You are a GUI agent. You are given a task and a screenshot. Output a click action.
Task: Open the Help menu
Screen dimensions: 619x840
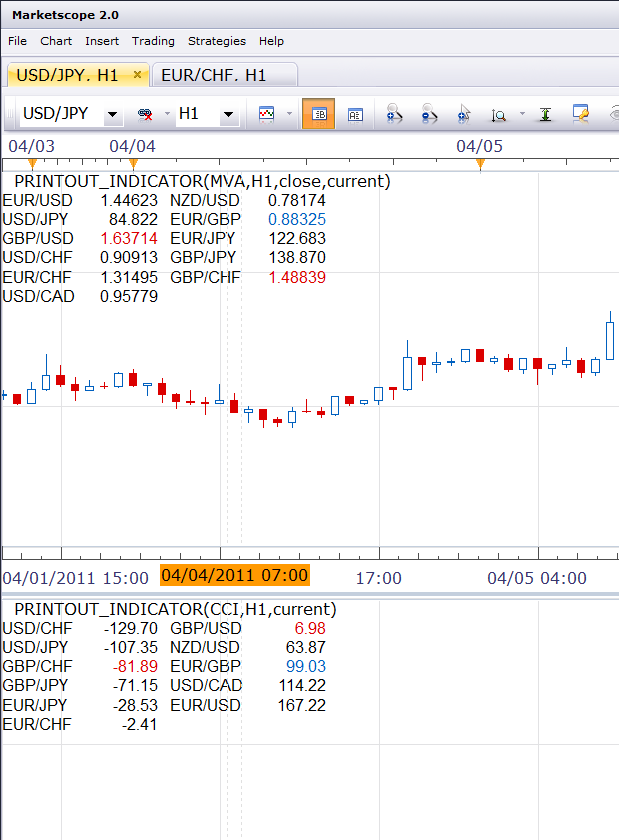271,41
